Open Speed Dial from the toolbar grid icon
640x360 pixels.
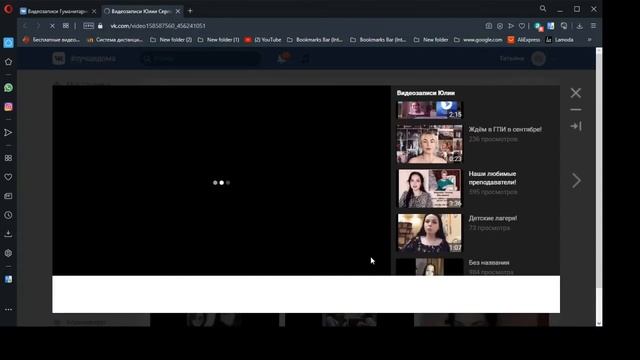(x=66, y=26)
